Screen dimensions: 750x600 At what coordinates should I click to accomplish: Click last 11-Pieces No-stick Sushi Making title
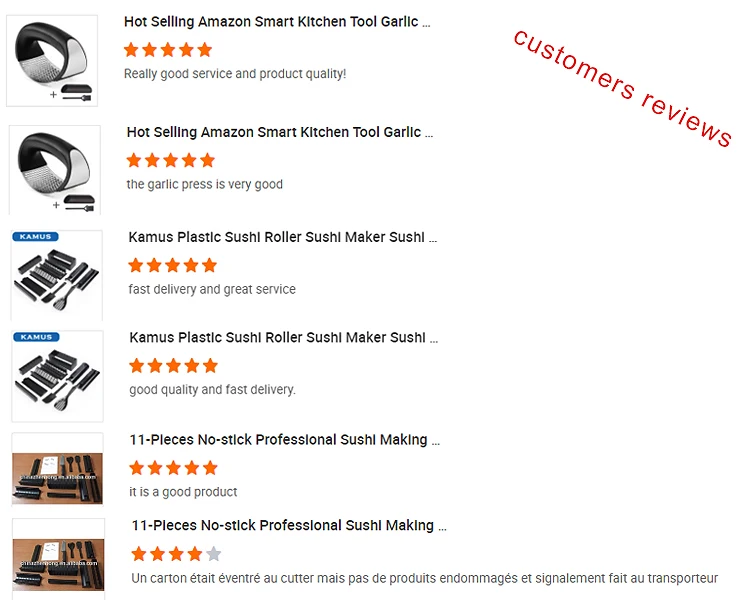(x=289, y=526)
